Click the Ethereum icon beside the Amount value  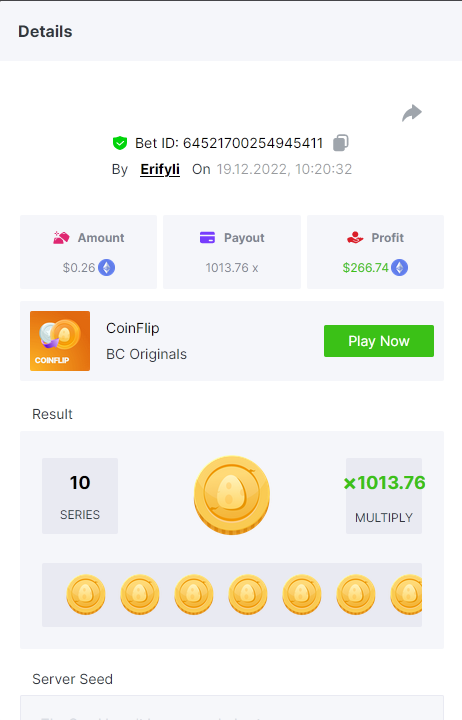click(107, 268)
